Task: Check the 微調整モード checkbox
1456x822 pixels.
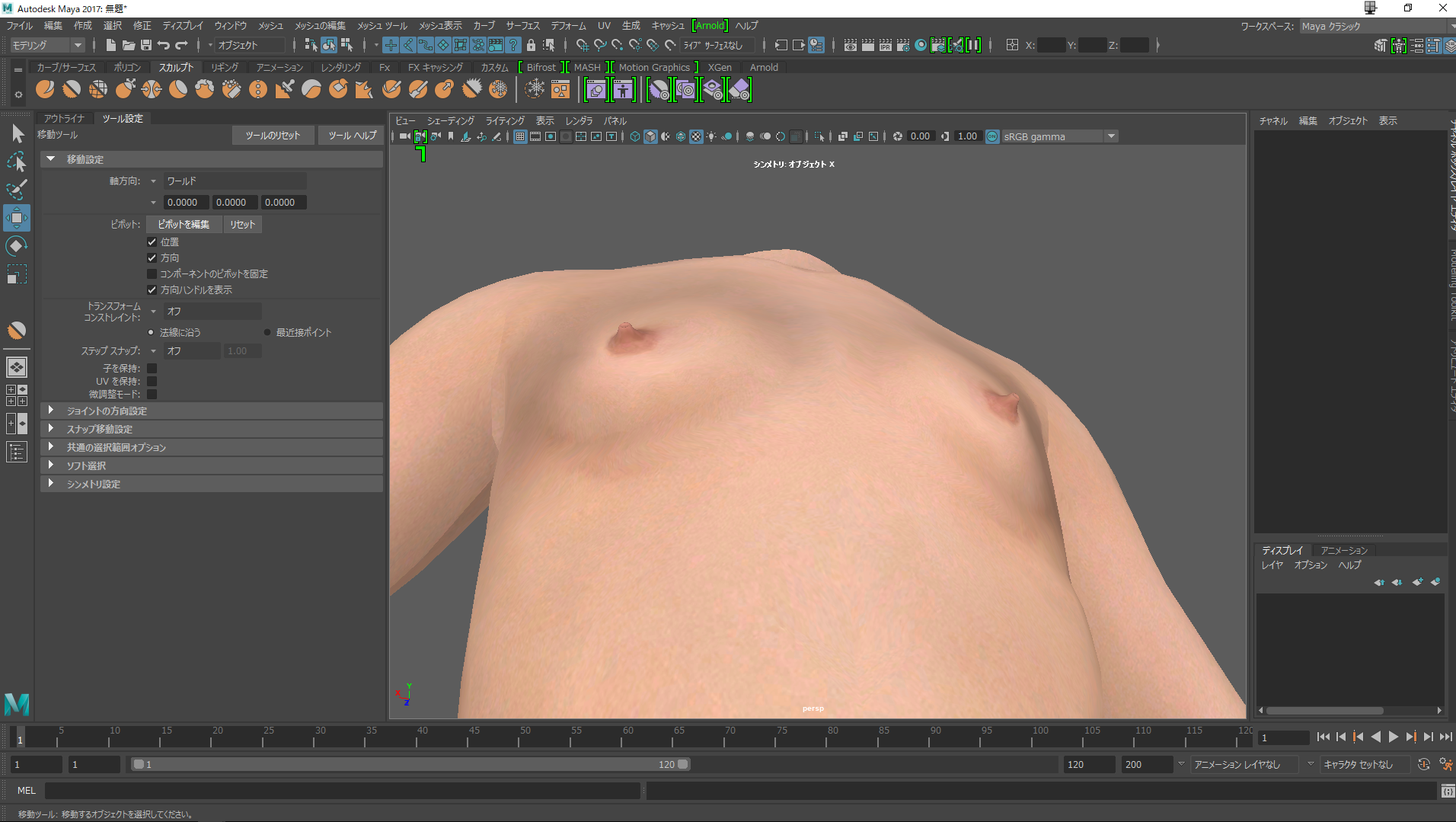Action: coord(152,395)
